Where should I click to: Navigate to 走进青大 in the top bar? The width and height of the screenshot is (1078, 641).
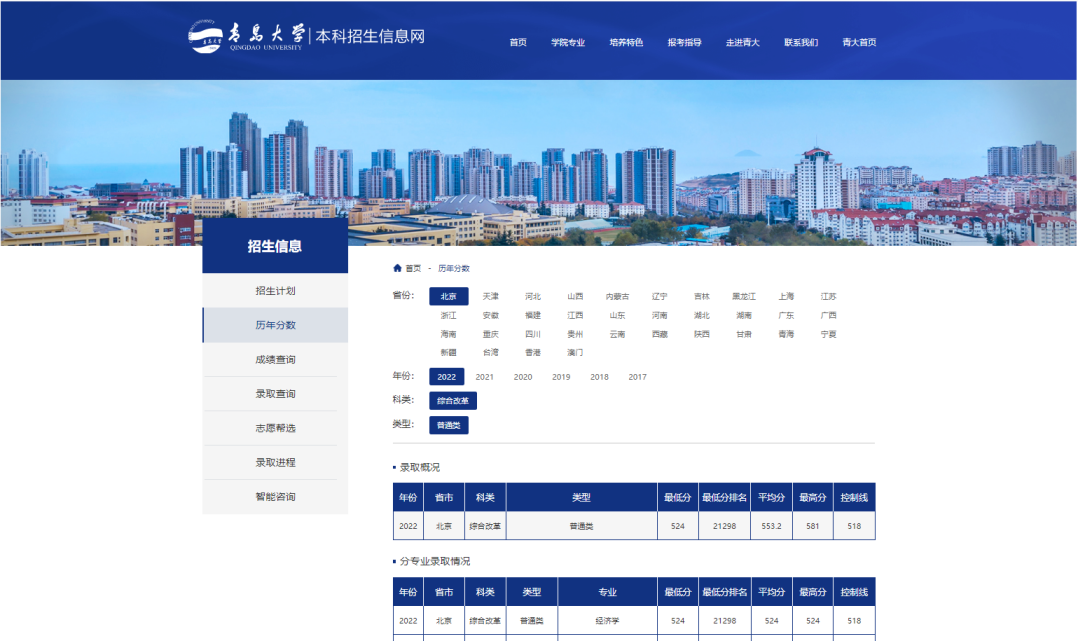[744, 43]
